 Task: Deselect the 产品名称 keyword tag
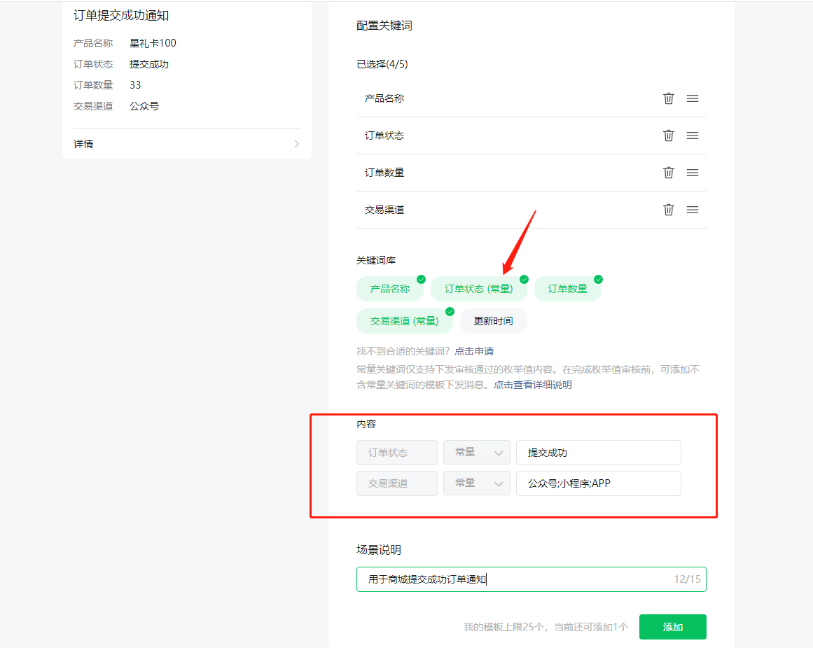coord(390,289)
